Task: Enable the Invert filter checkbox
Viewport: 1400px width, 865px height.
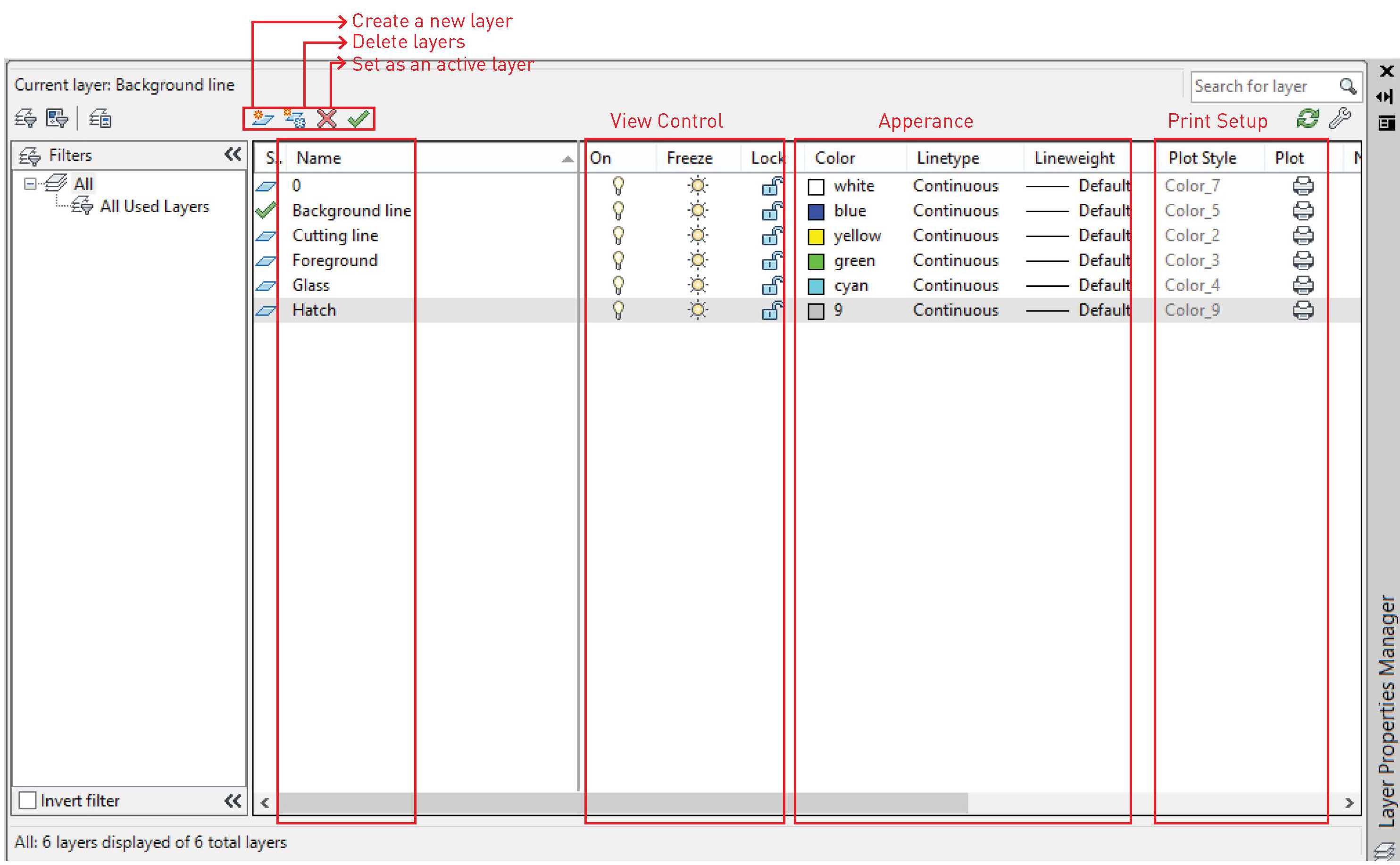Action: [x=27, y=800]
